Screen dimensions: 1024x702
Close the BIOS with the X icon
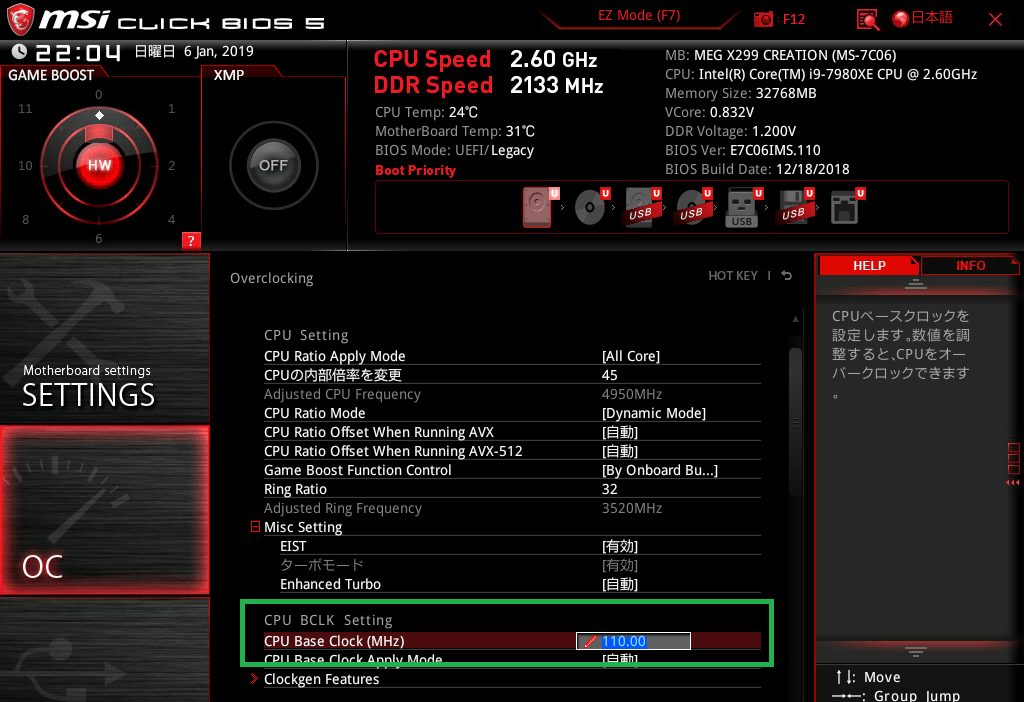(995, 20)
